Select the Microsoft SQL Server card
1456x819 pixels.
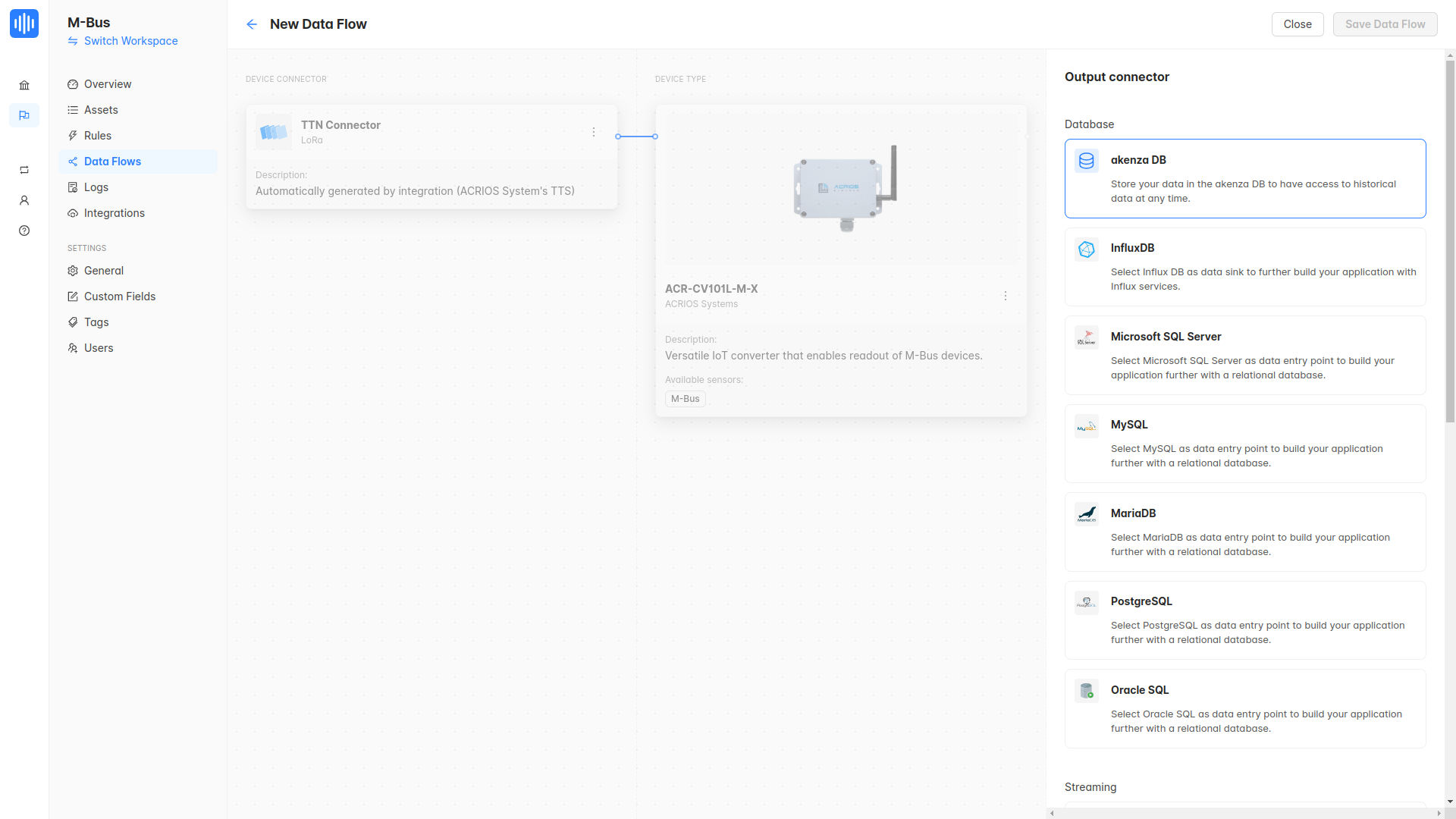click(1244, 355)
